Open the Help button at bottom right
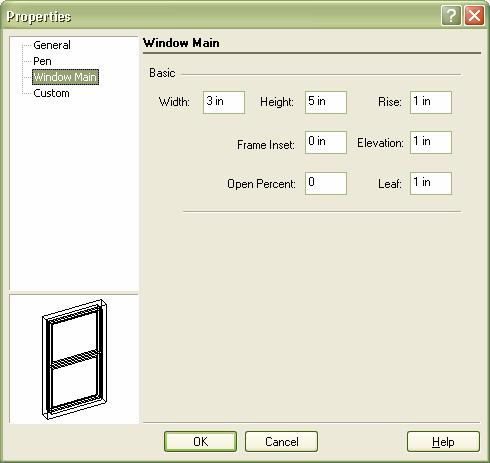 [x=443, y=442]
